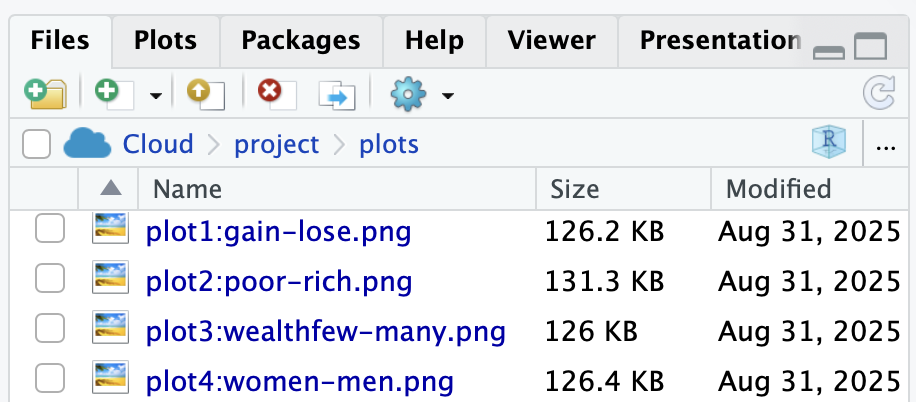This screenshot has width=916, height=402.
Task: Click the New Folder icon
Action: click(45, 93)
